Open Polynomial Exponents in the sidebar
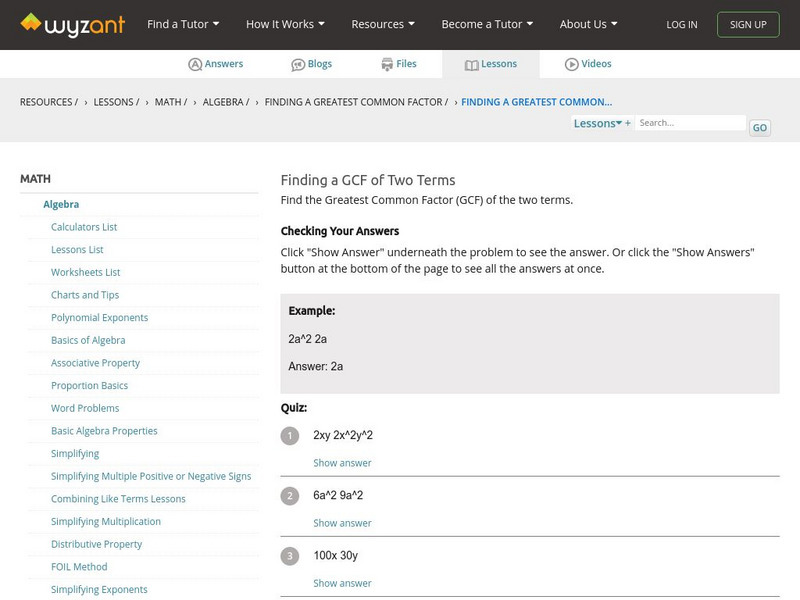The image size is (800, 600). (x=99, y=318)
